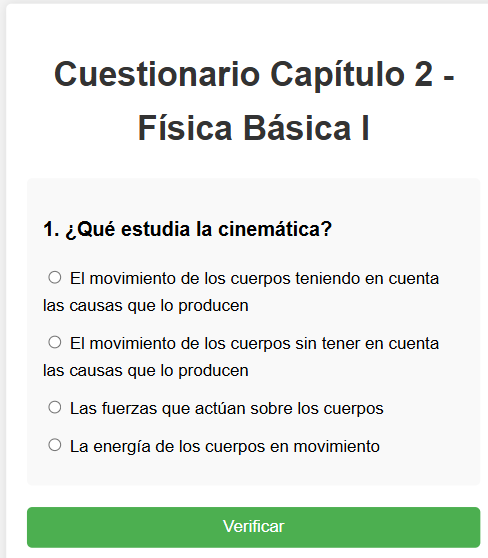Click "las causas que lo producen" under first option
The height and width of the screenshot is (558, 488).
(146, 306)
